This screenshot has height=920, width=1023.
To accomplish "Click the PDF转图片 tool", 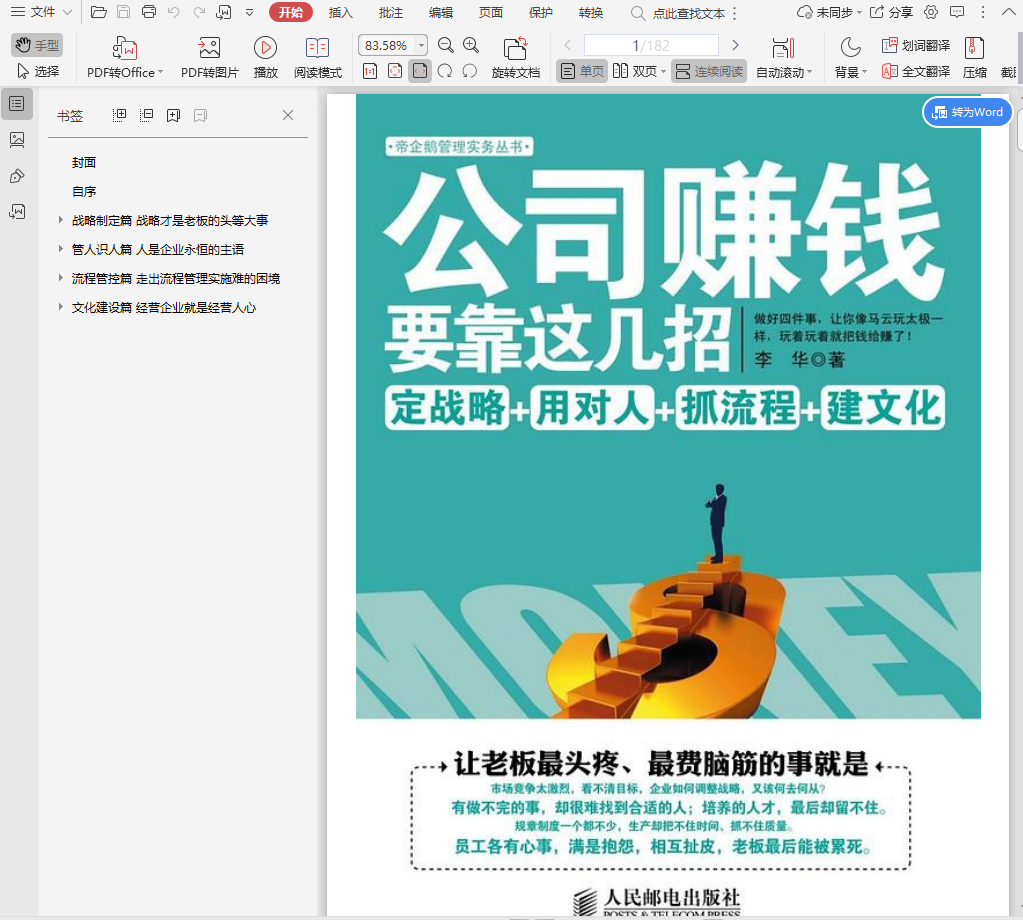I will (x=209, y=57).
